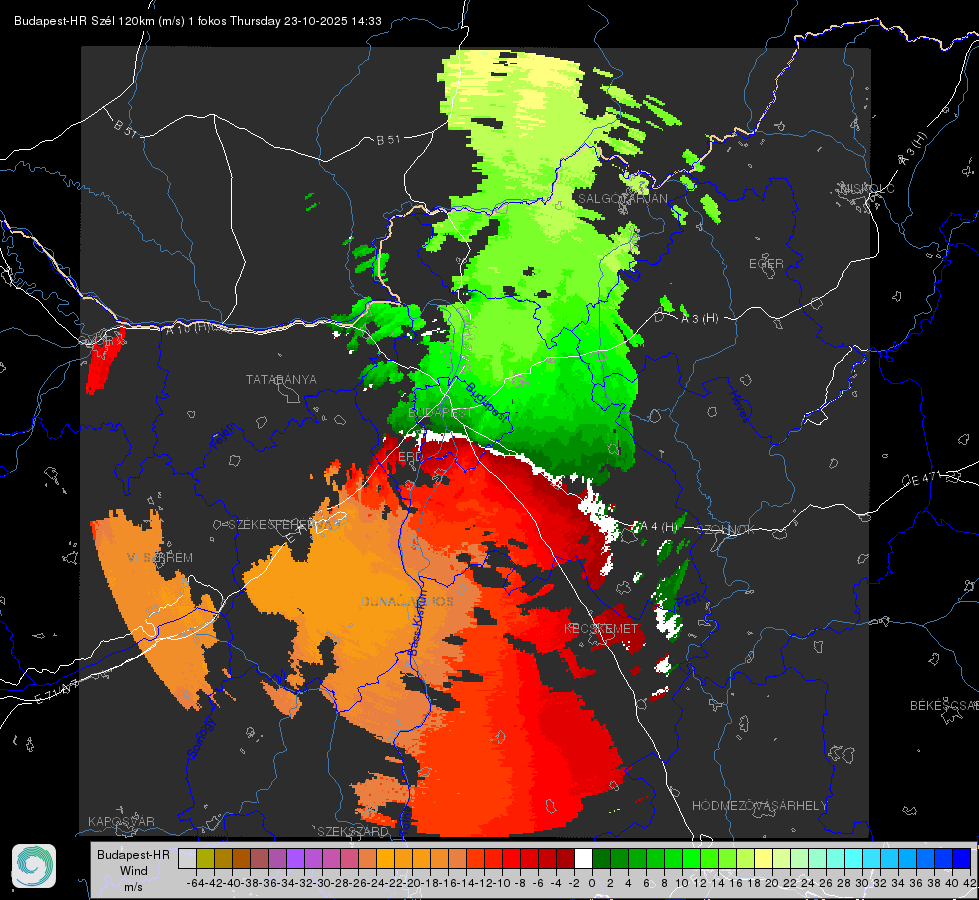Screen dimensions: 979x900
Task: Click the blue 'Somogy' county label
Action: [202, 738]
